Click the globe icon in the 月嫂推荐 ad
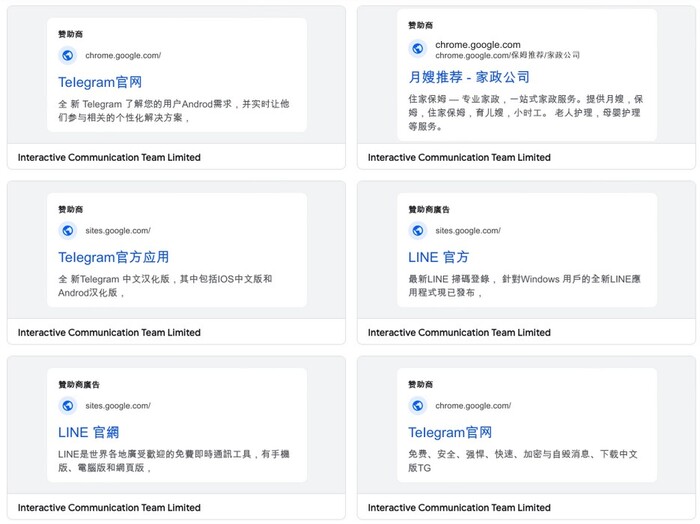700x524 pixels. (418, 49)
